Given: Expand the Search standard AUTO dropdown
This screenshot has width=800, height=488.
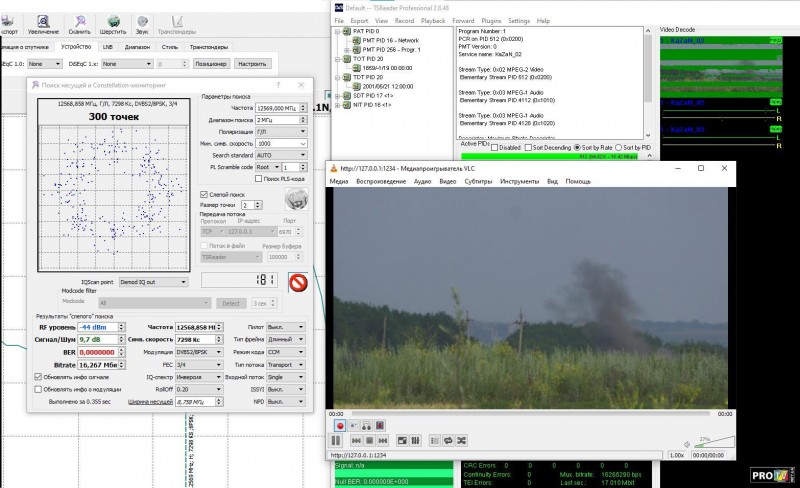Looking at the screenshot, I should (282, 155).
